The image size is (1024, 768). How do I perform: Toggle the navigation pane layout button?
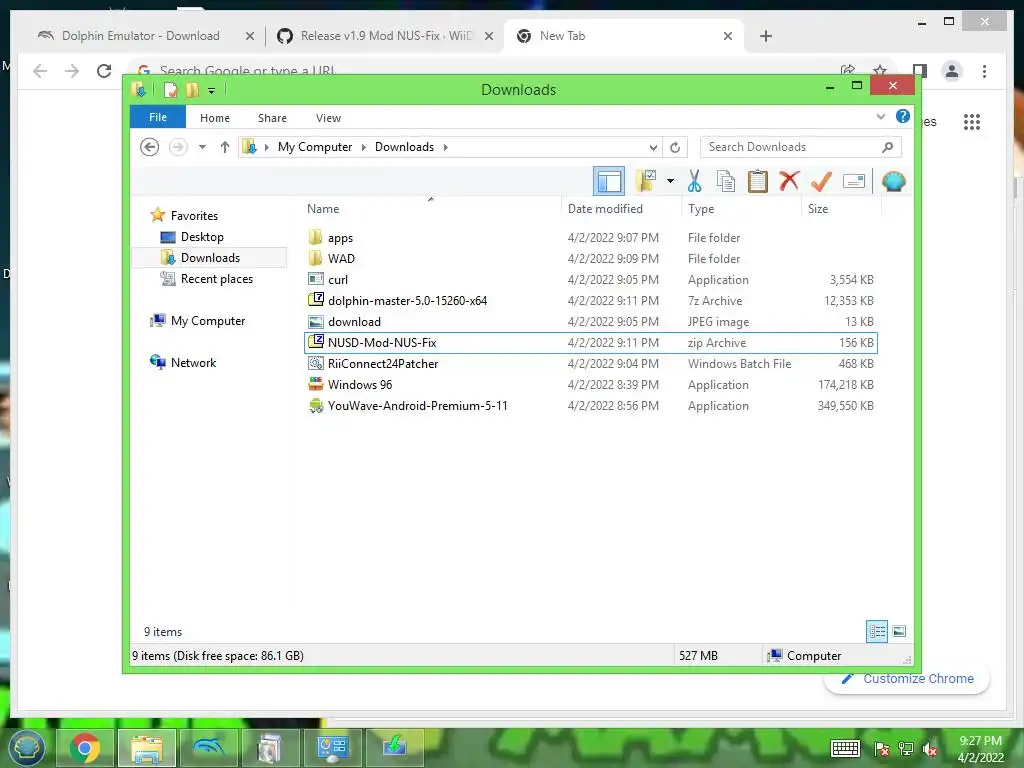click(609, 181)
